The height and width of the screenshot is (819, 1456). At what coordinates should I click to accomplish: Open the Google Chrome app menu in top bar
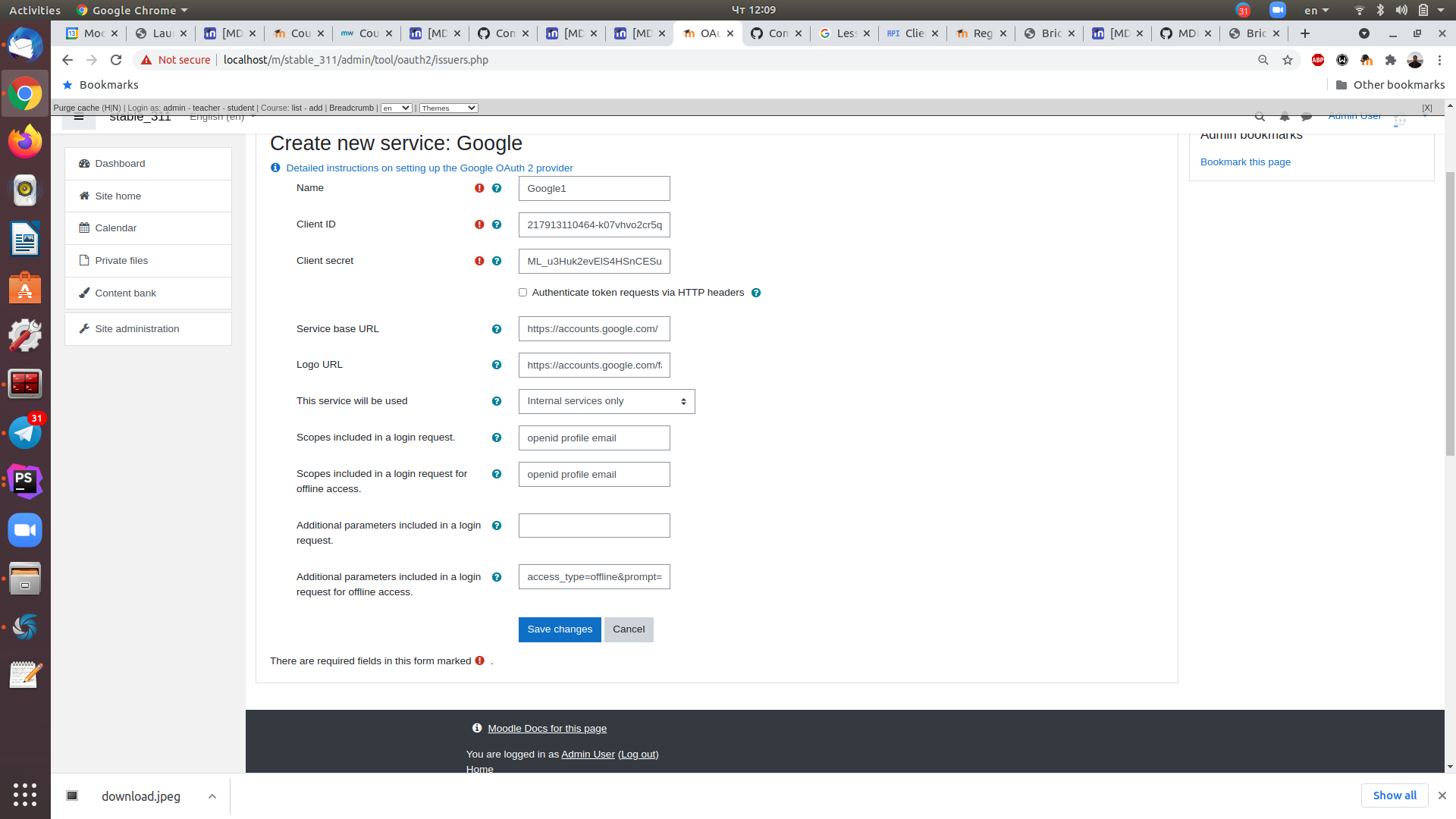pyautogui.click(x=132, y=10)
